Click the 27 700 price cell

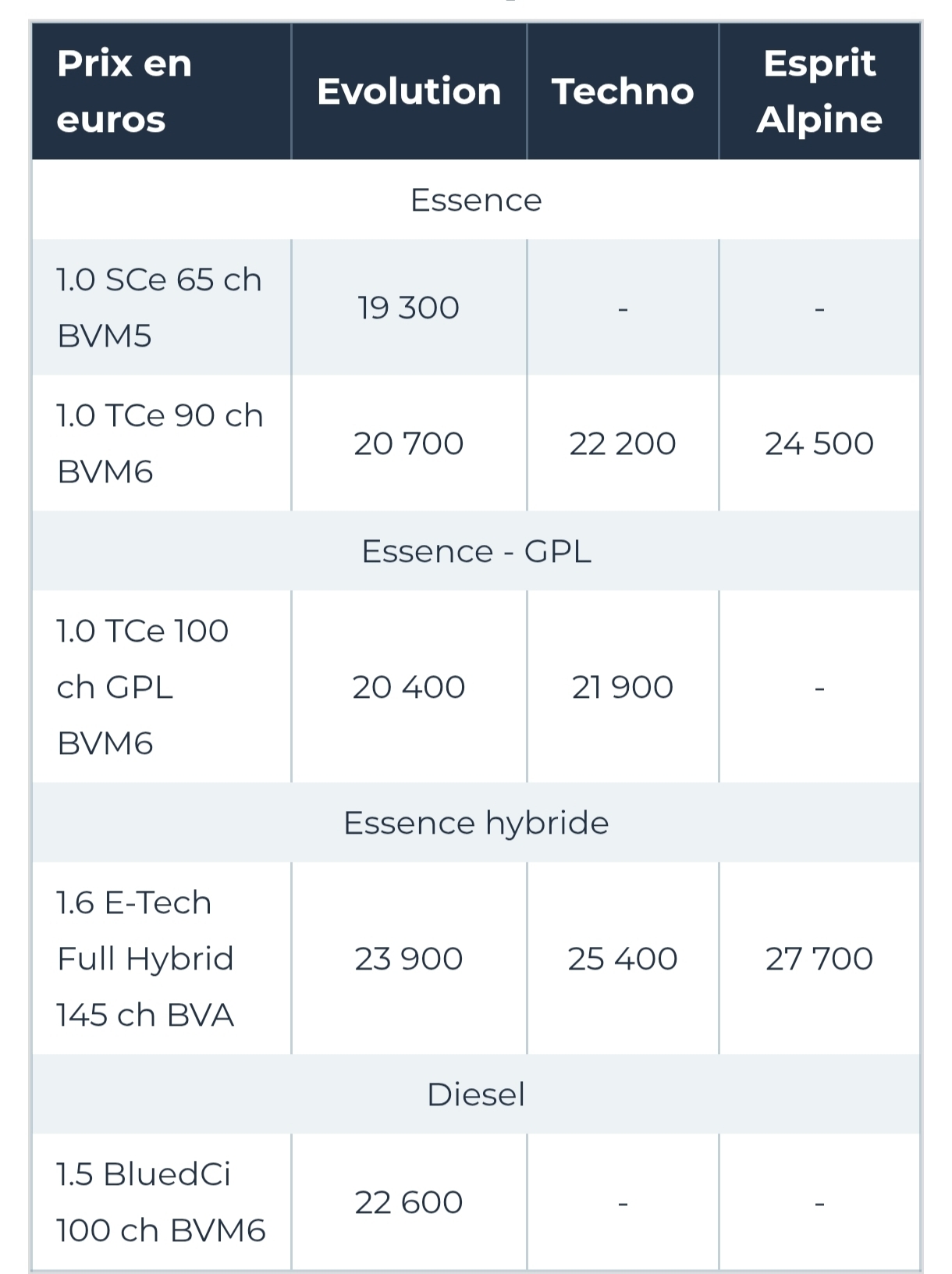[x=819, y=959]
